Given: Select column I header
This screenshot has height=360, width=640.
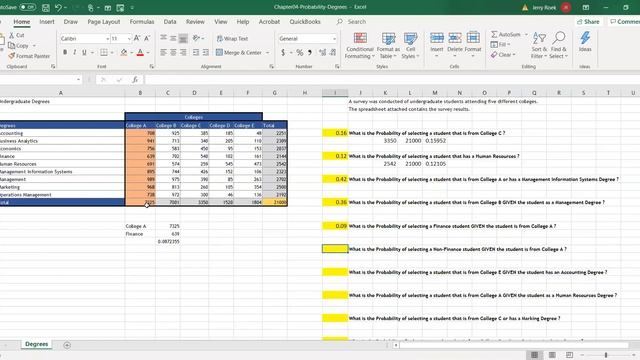Looking at the screenshot, I should coord(335,93).
